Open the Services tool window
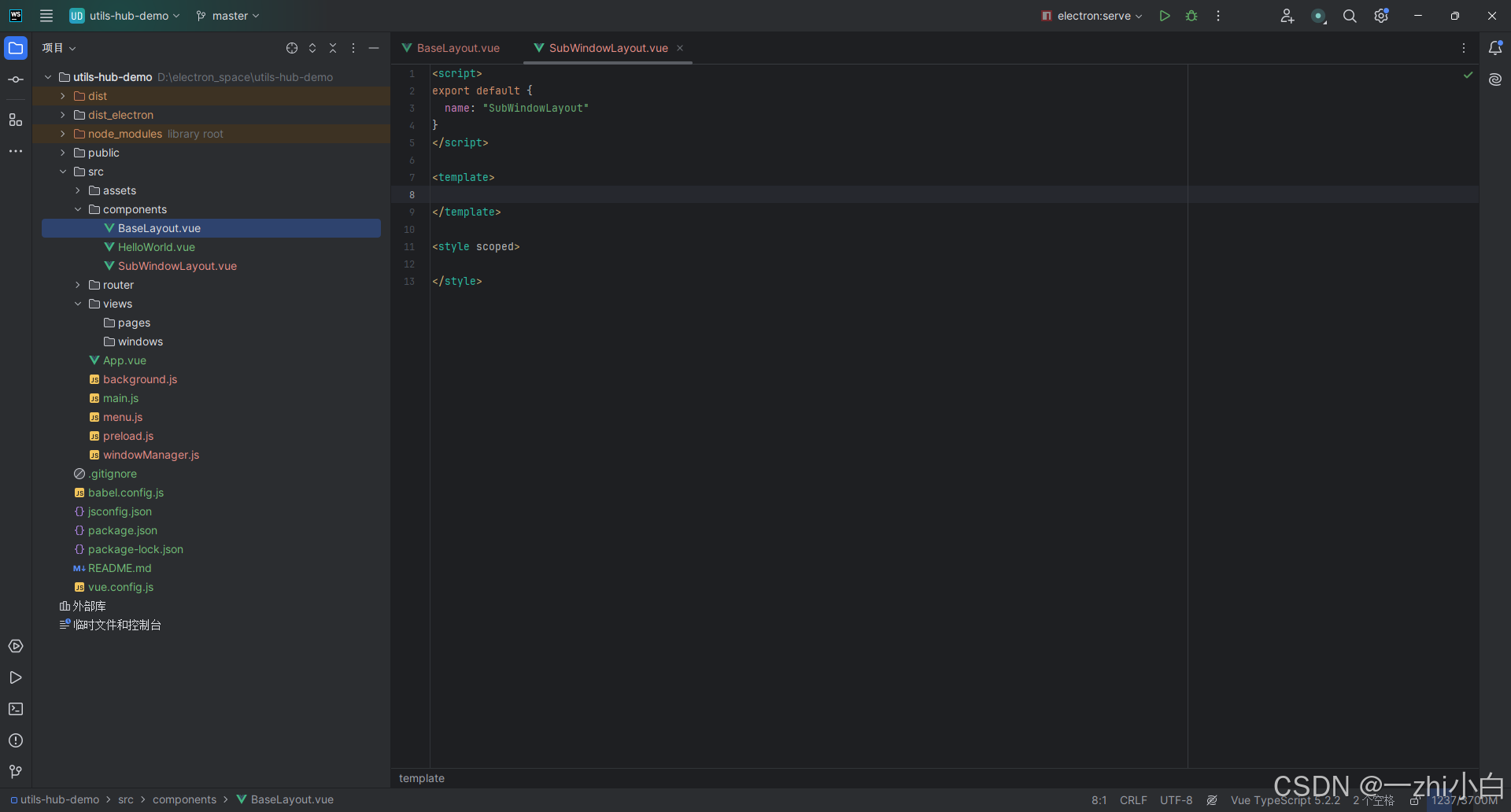The height and width of the screenshot is (812, 1511). point(16,646)
